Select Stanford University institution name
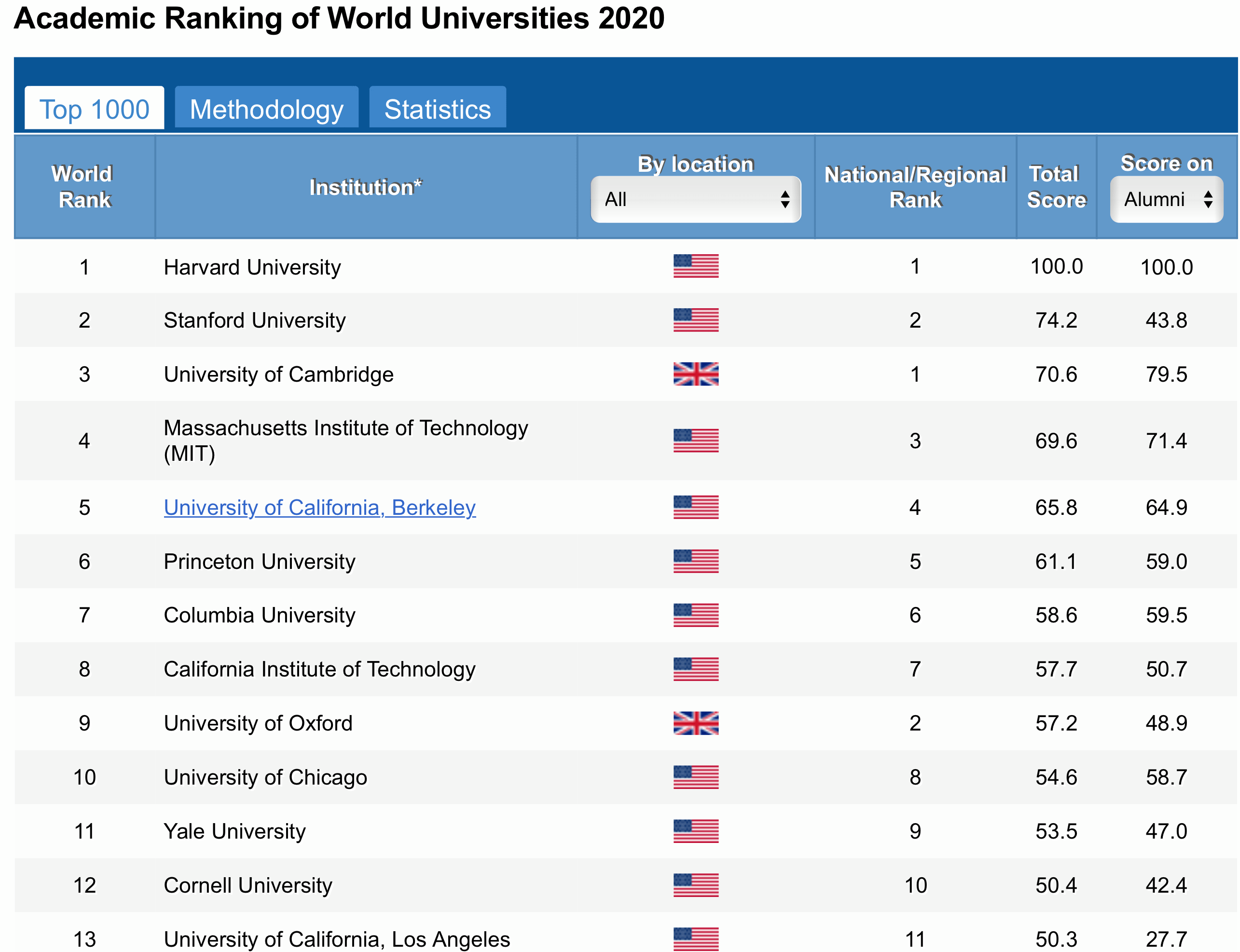Screen dimensions: 1240x952 click(x=254, y=321)
